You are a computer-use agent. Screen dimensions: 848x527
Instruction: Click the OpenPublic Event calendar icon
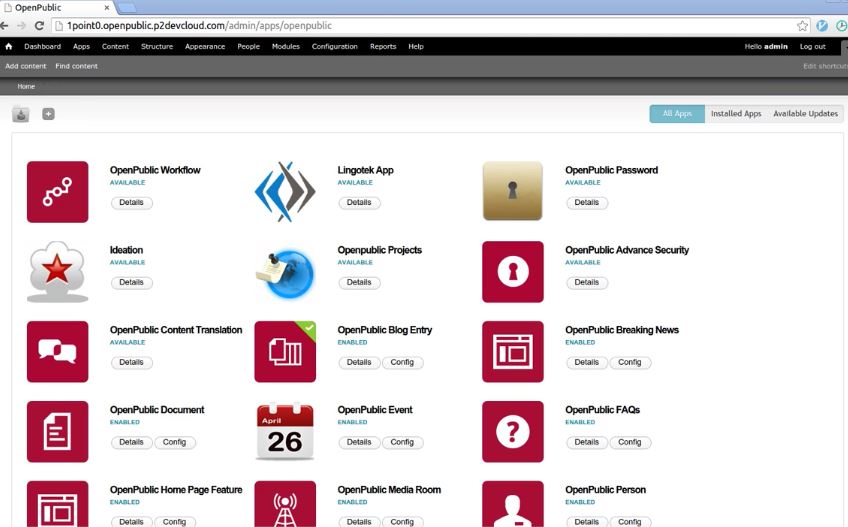point(285,432)
